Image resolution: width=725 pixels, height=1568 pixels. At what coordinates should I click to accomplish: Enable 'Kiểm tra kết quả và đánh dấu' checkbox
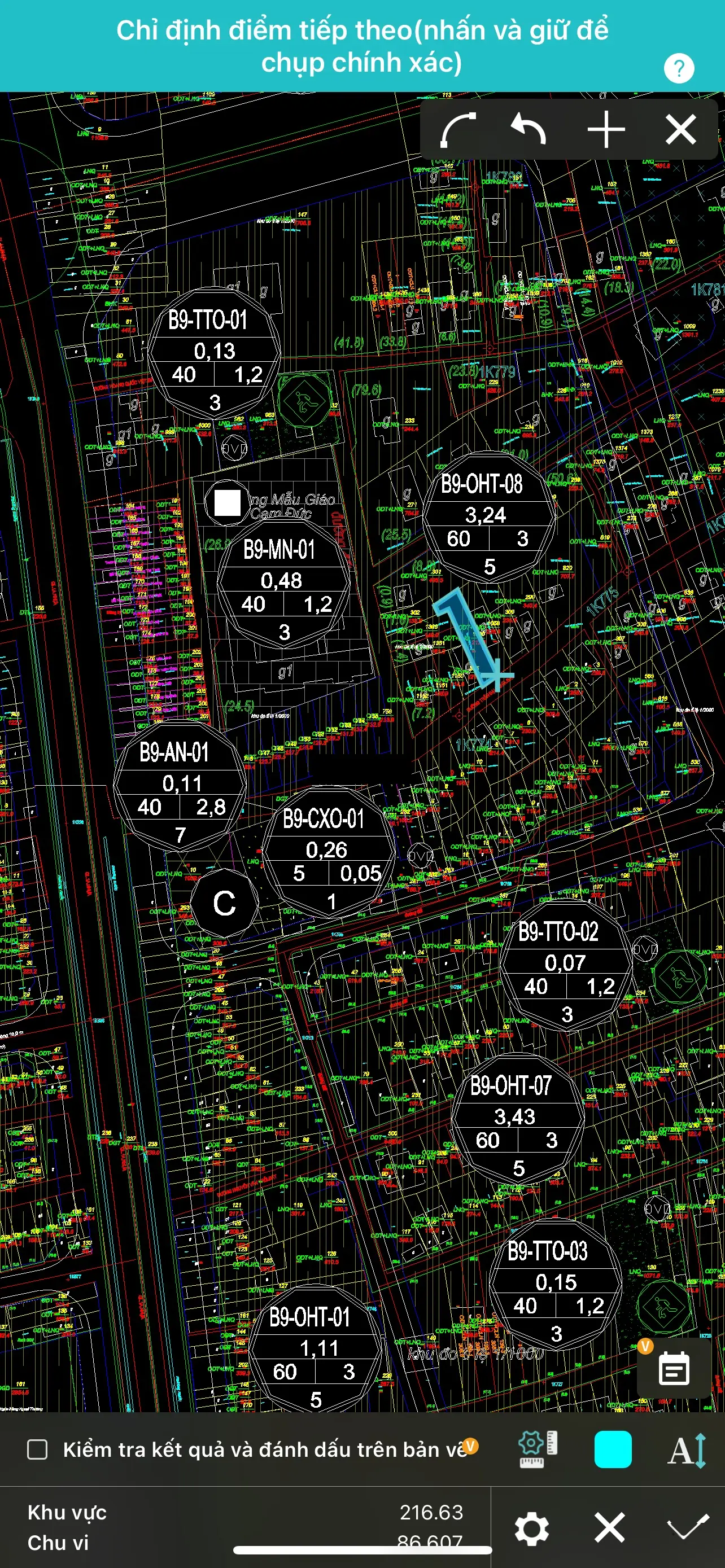(38, 1449)
